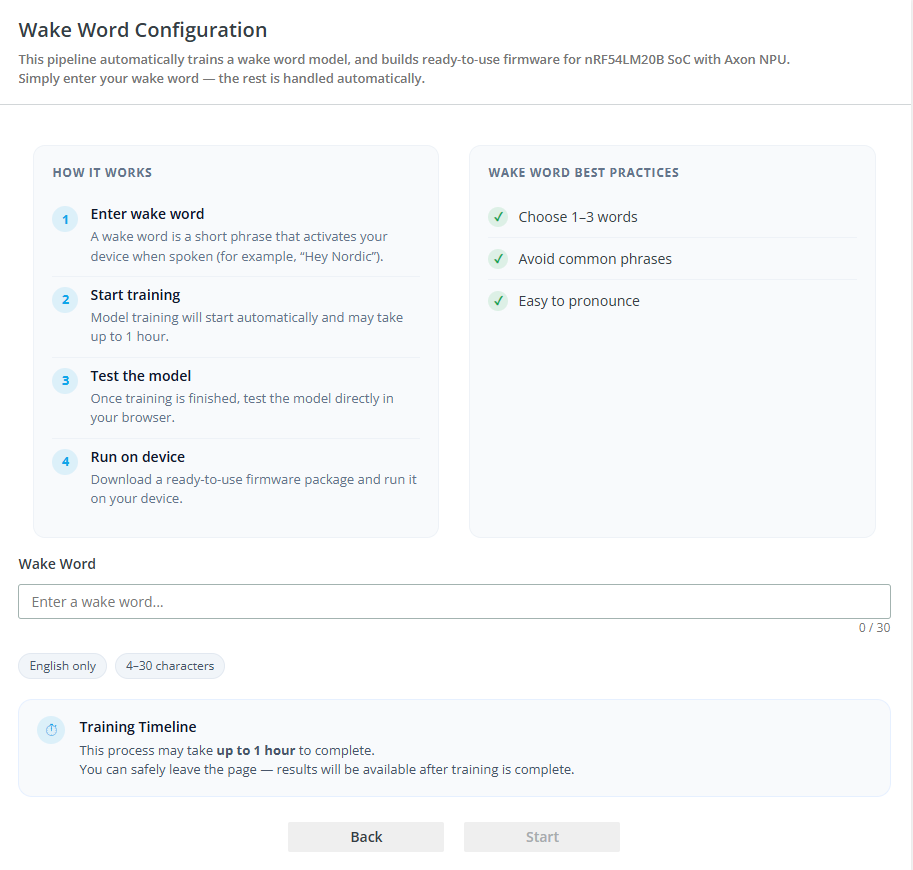Image resolution: width=913 pixels, height=870 pixels.
Task: Click the step 4 number badge
Action: (65, 462)
